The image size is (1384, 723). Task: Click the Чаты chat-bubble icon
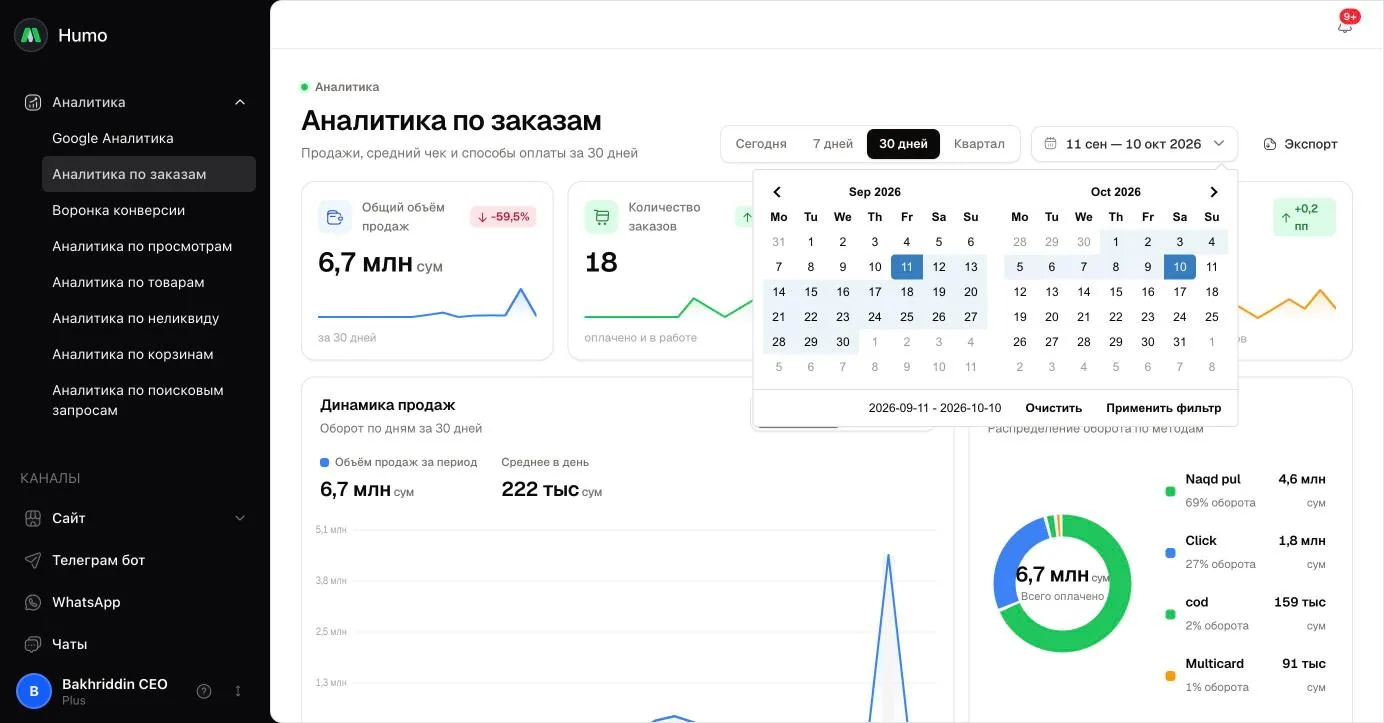pyautogui.click(x=33, y=644)
